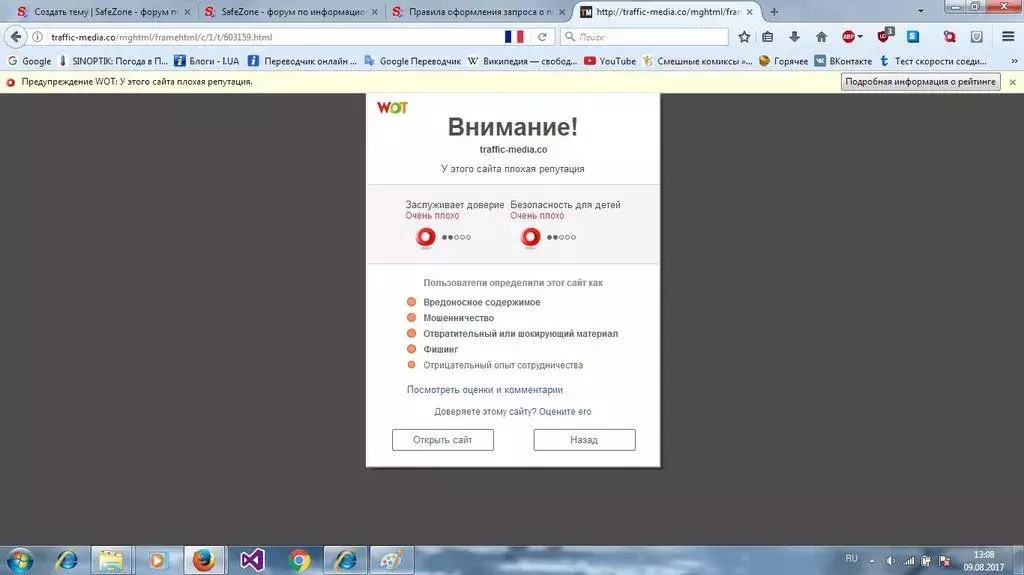Show more bookmarks with double chevron

[1014, 61]
